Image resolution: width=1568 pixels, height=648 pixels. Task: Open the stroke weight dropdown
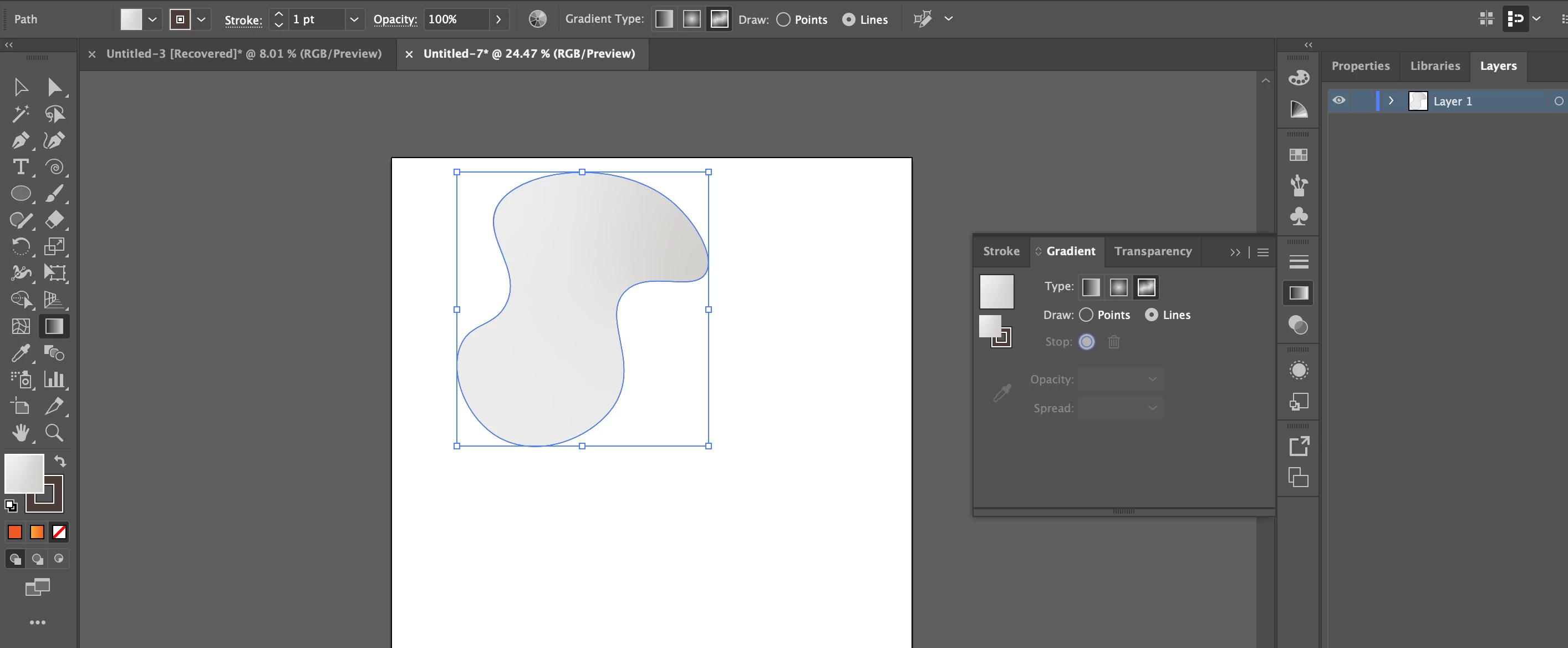[x=354, y=19]
